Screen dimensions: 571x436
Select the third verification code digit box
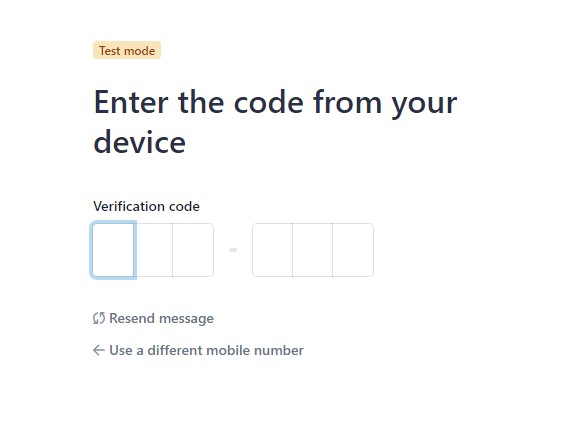click(x=193, y=250)
